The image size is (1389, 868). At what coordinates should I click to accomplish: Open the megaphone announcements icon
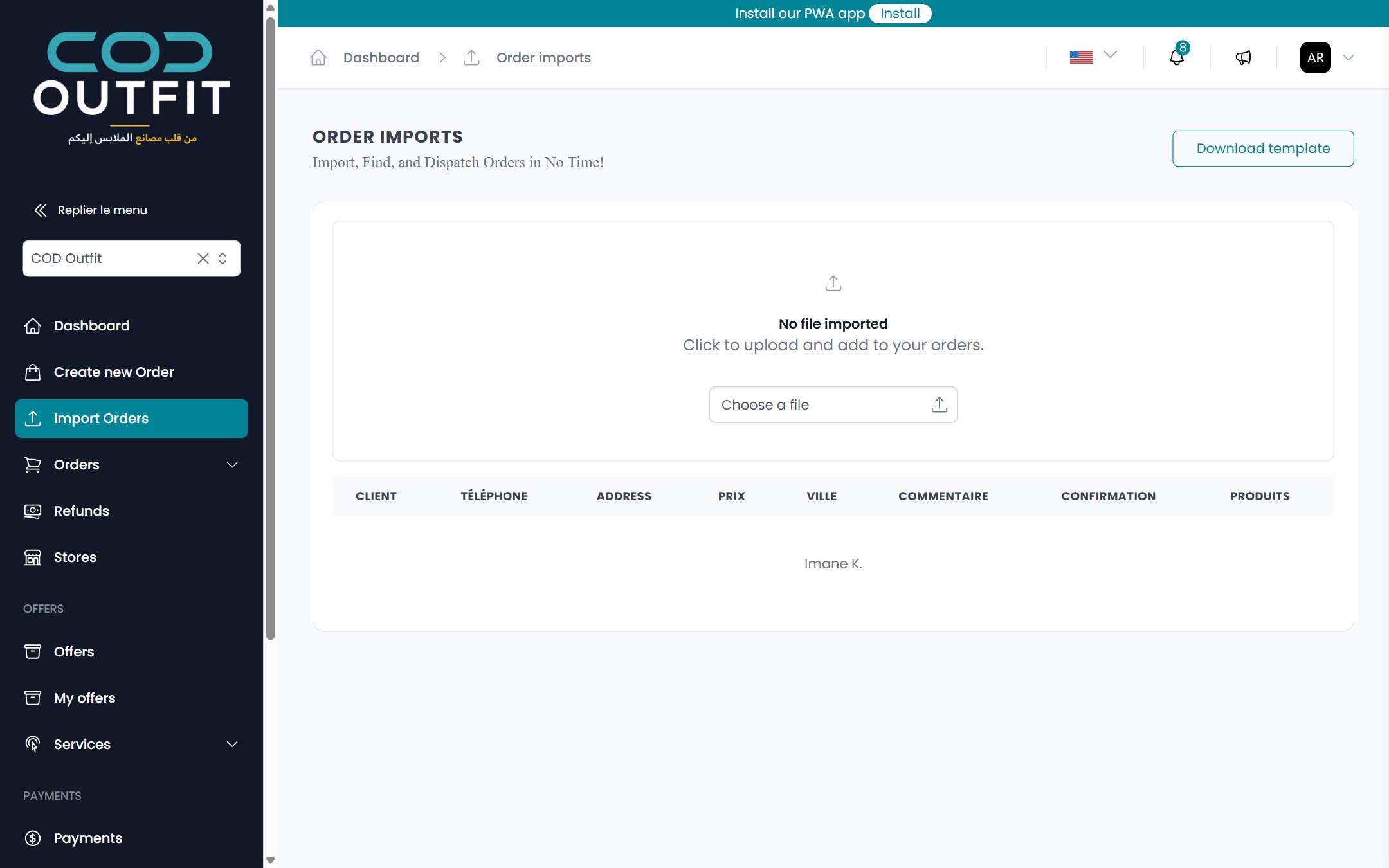[1243, 58]
